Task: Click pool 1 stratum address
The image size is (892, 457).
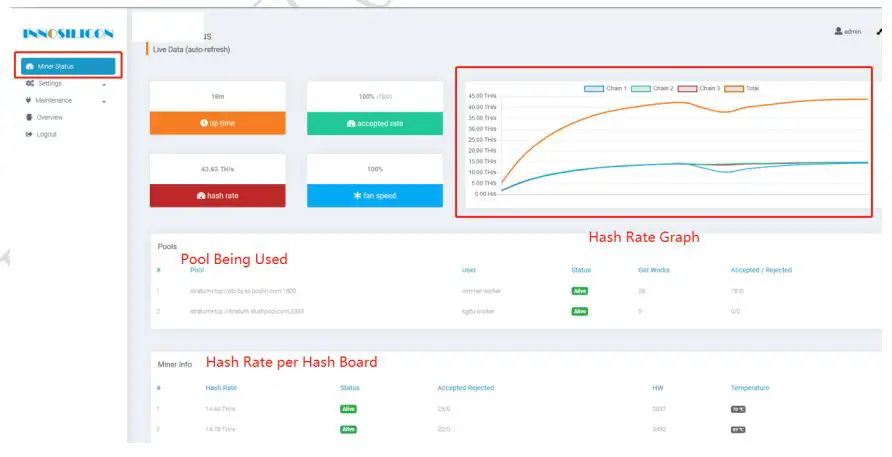Action: [243, 291]
